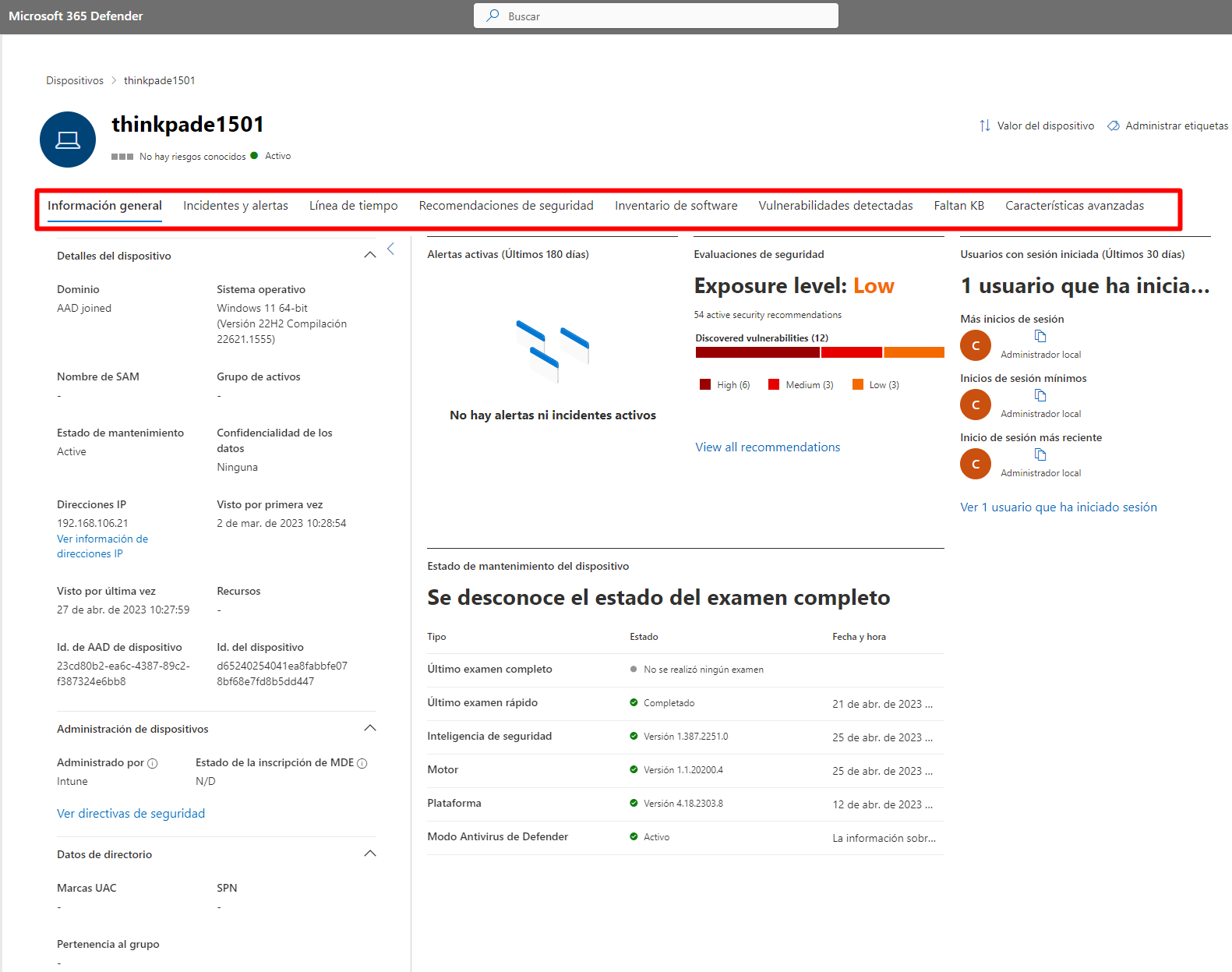This screenshot has width=1232, height=972.
Task: Click the High (6) legend swatch
Action: (705, 384)
